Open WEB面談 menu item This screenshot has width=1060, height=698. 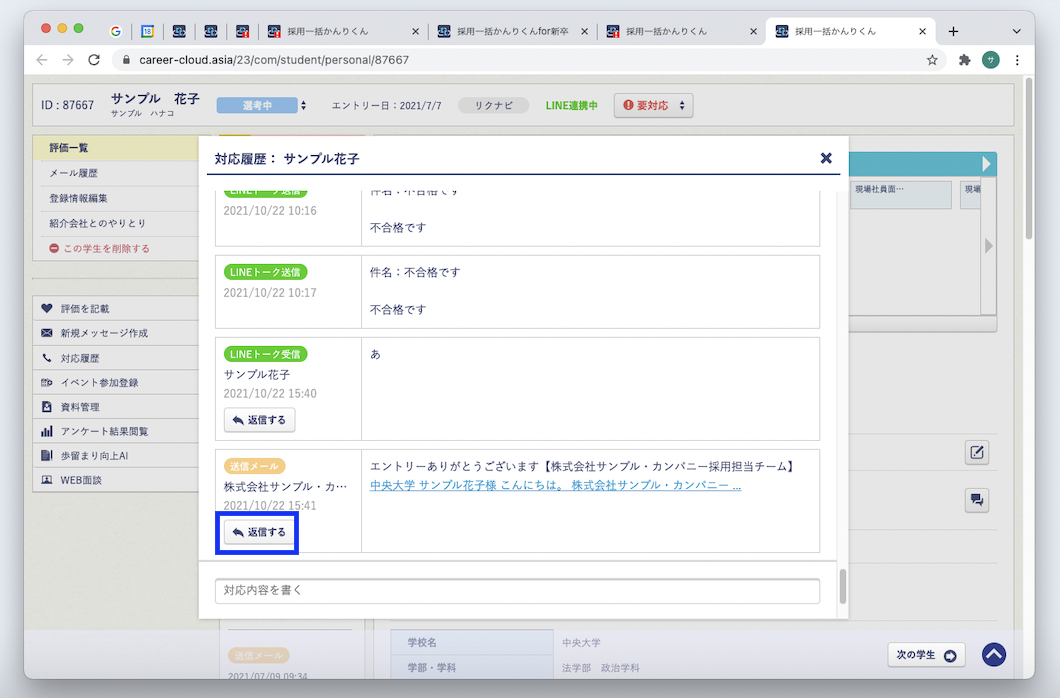click(x=116, y=480)
